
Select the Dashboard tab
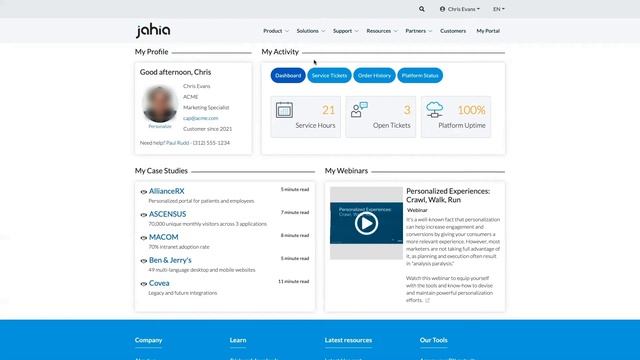[288, 76]
